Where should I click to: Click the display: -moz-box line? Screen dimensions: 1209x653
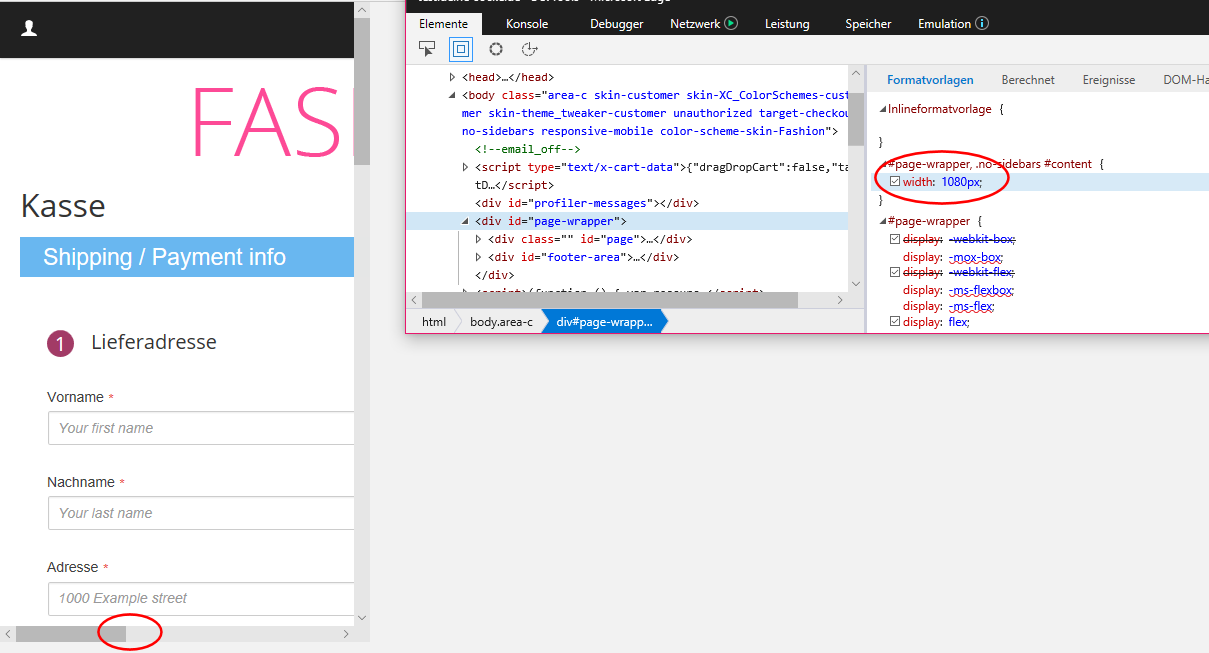952,257
